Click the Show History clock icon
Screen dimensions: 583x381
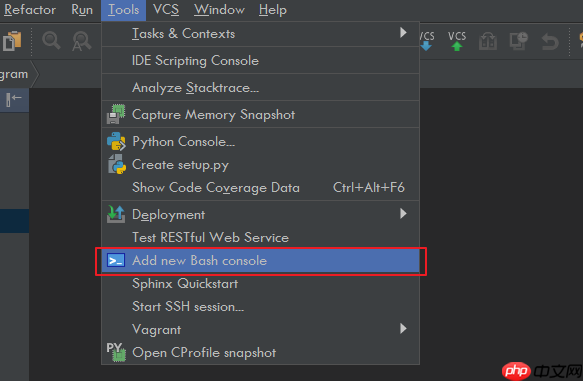(x=519, y=41)
